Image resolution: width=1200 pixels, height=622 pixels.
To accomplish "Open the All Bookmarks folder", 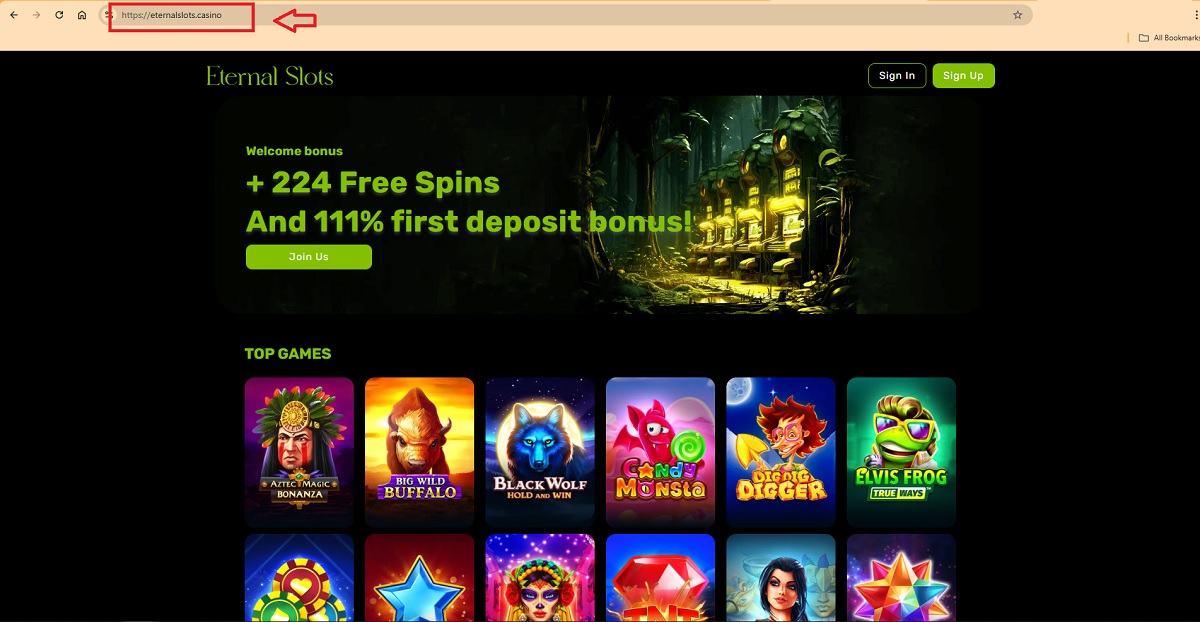I will click(1168, 38).
